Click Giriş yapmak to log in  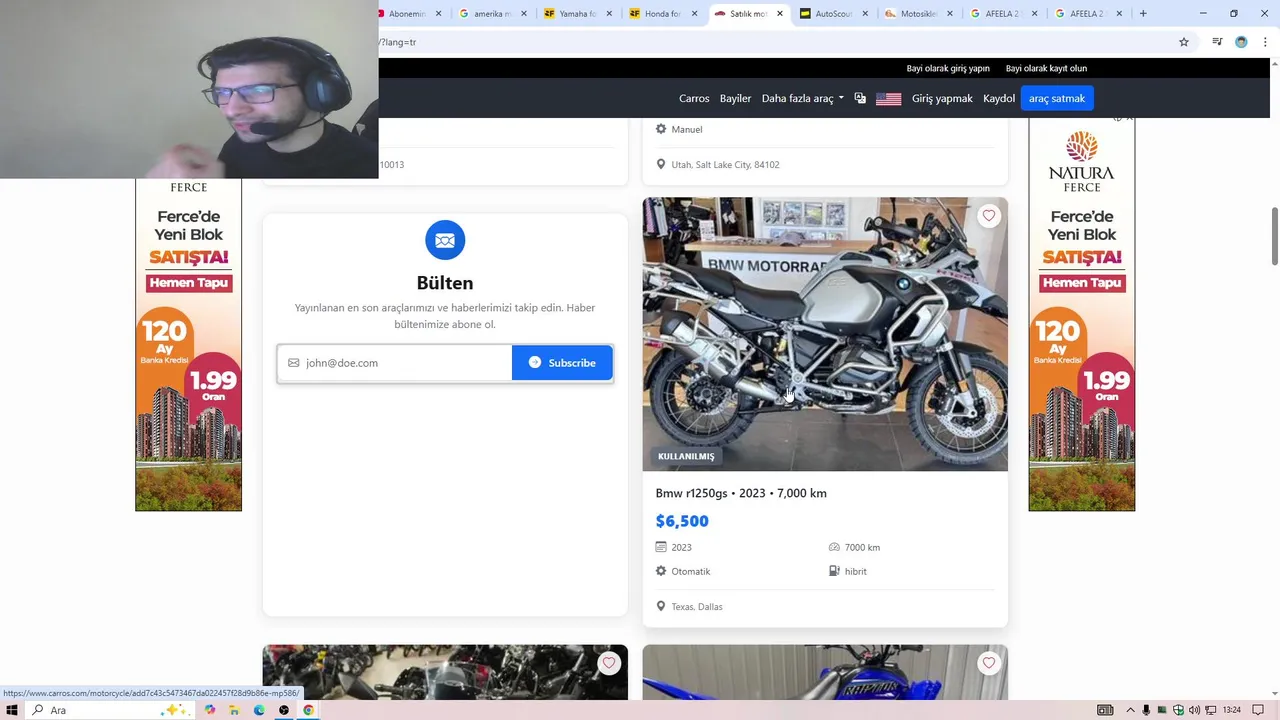(x=942, y=98)
